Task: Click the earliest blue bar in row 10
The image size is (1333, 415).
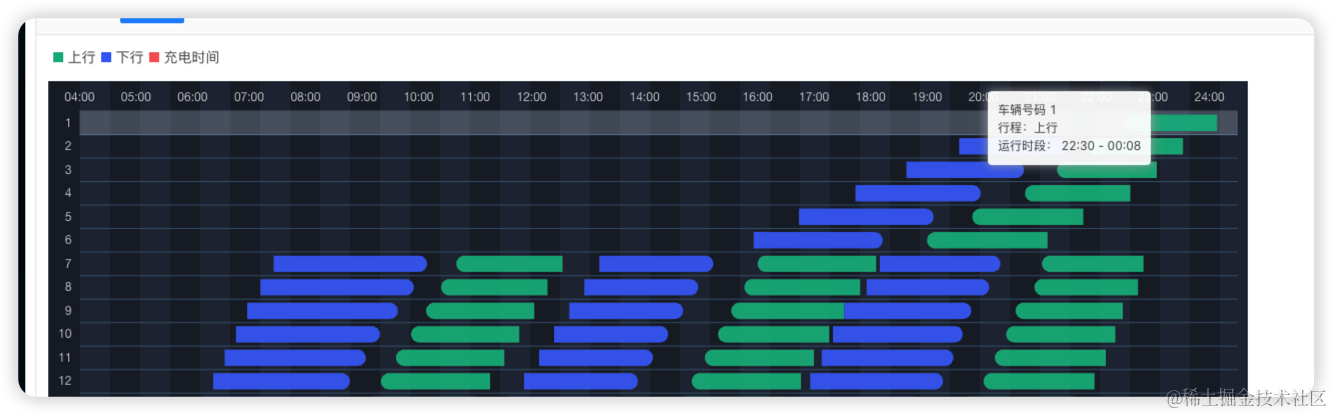Action: click(x=308, y=334)
